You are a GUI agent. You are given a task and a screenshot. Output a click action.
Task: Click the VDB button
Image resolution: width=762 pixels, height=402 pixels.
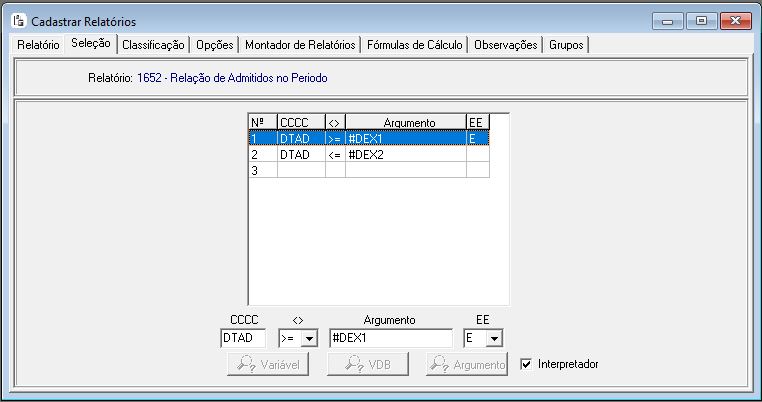tap(369, 364)
